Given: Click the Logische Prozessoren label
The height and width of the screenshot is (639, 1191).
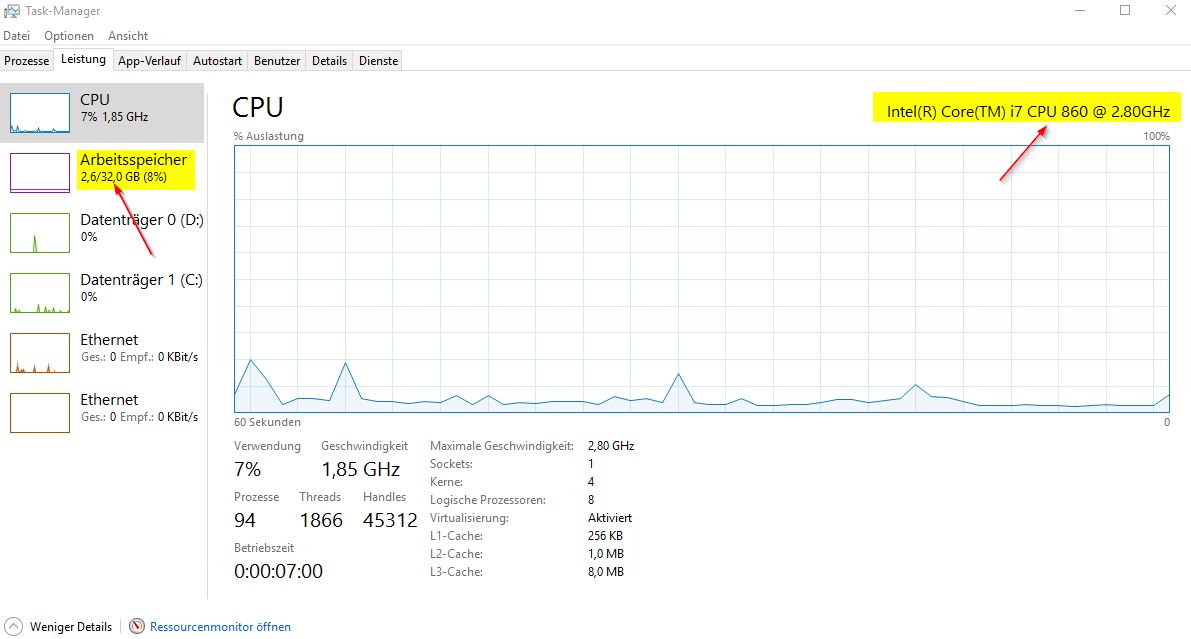Looking at the screenshot, I should point(488,500).
